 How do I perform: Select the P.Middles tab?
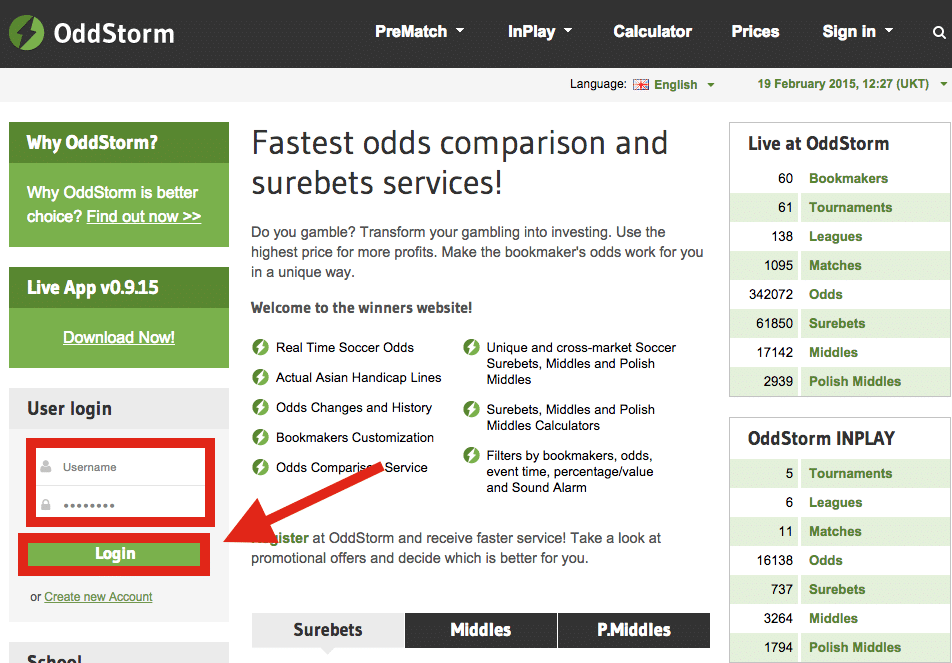click(x=633, y=630)
